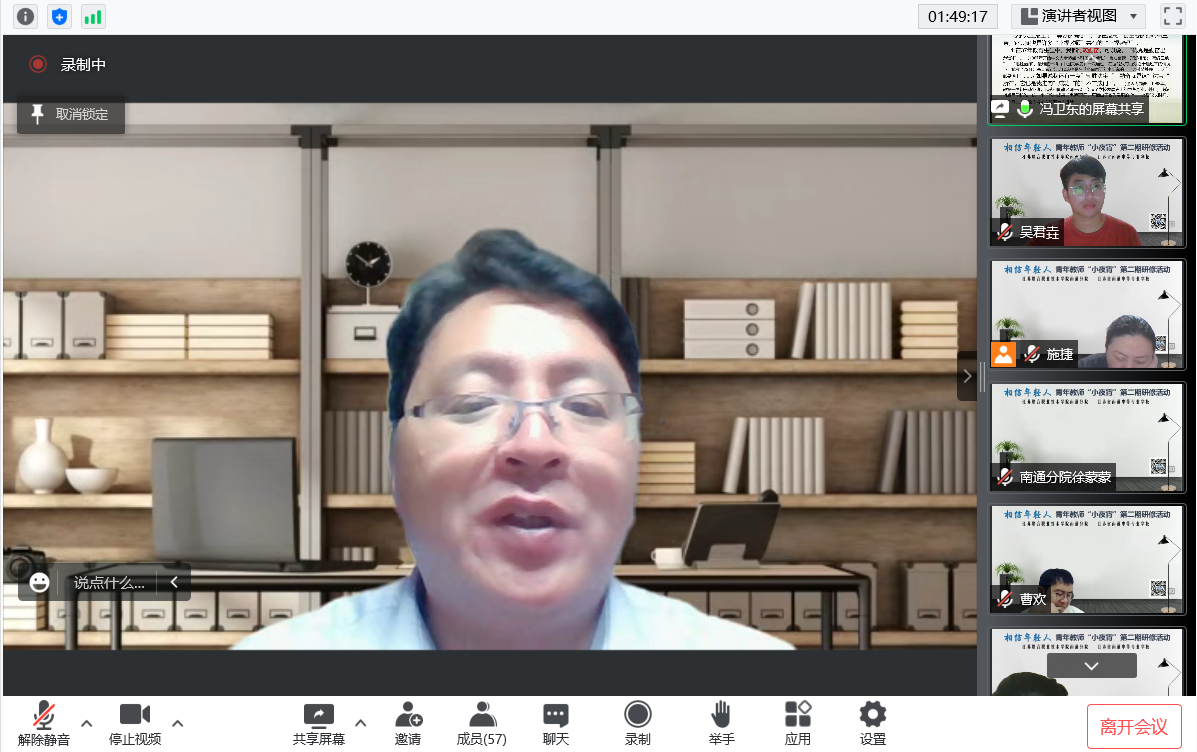Unmute microphone with 解除静音
This screenshot has width=1197, height=752.
(44, 723)
